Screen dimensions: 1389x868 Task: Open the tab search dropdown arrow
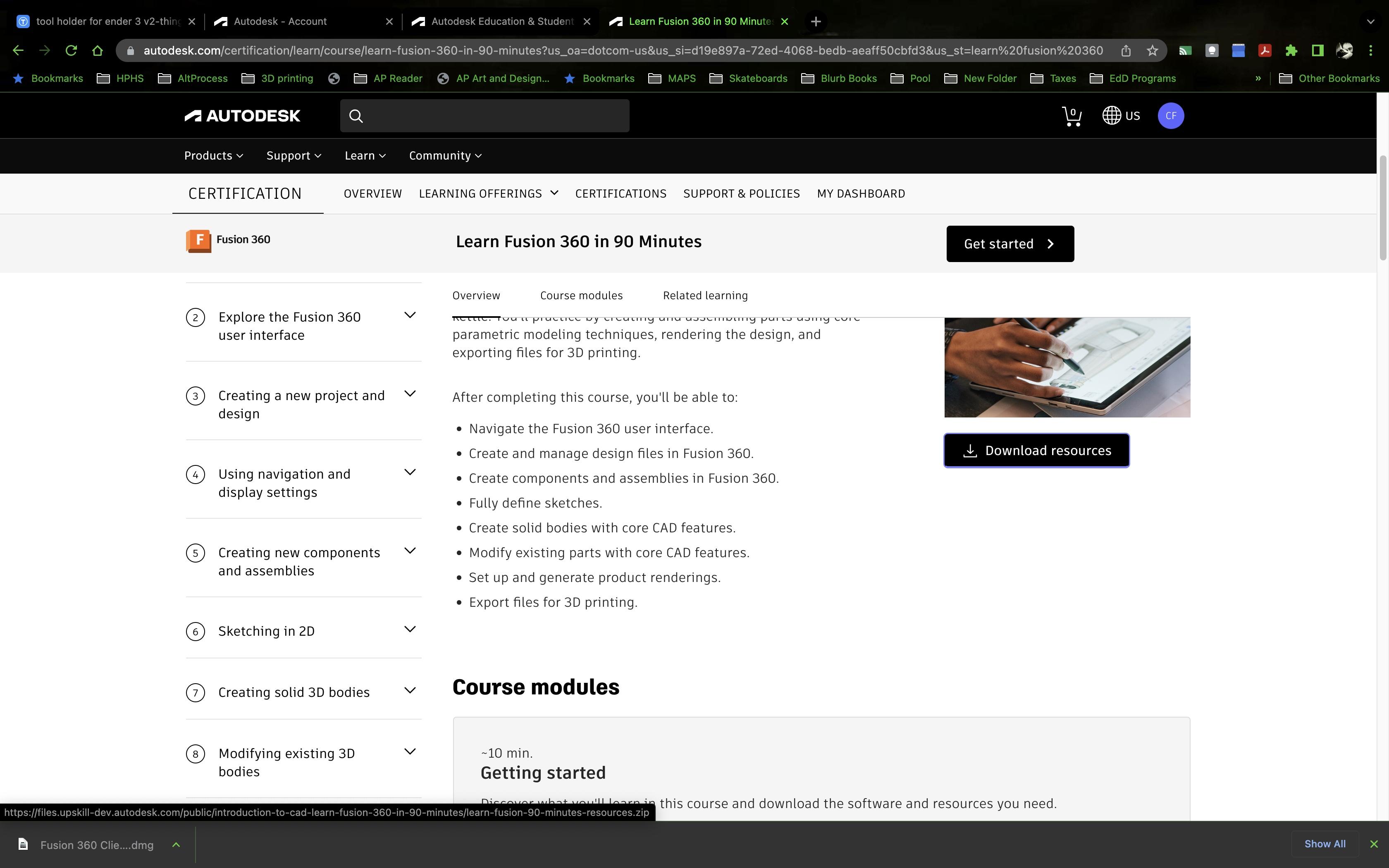click(x=1371, y=21)
